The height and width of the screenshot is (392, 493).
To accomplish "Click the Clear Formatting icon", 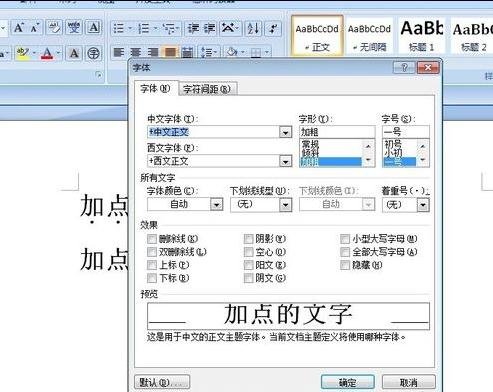I will 54,28.
